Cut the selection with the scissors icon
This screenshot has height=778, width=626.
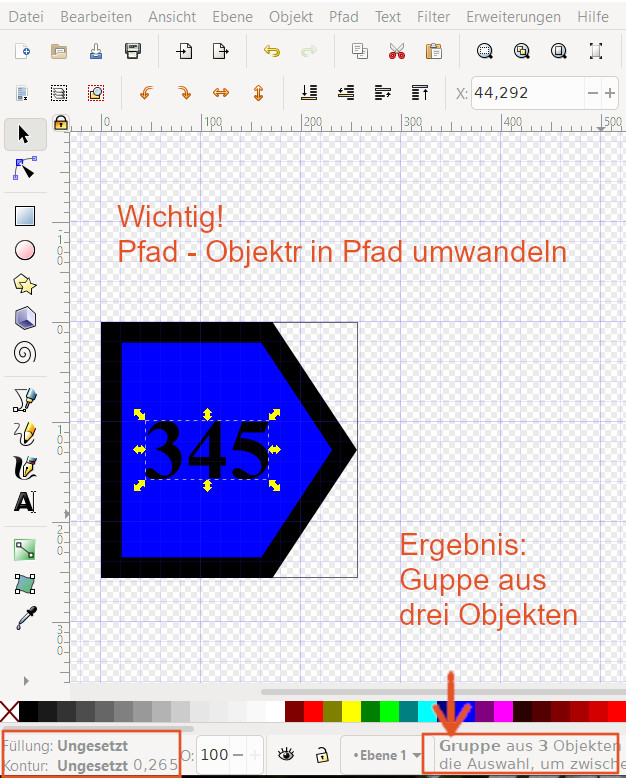pyautogui.click(x=397, y=51)
